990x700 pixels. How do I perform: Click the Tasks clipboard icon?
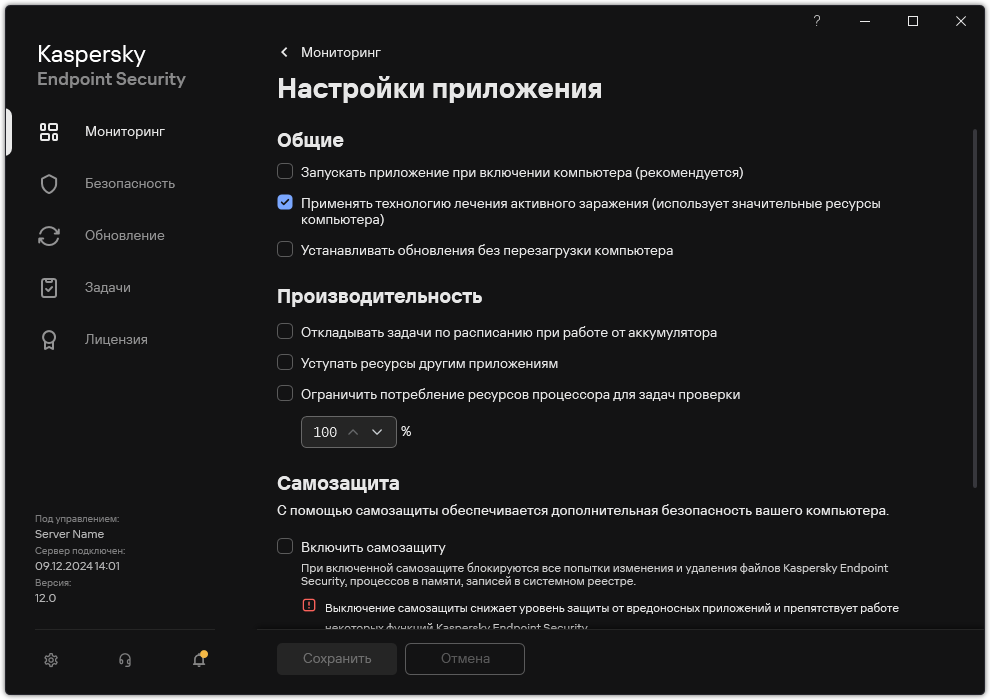[49, 288]
